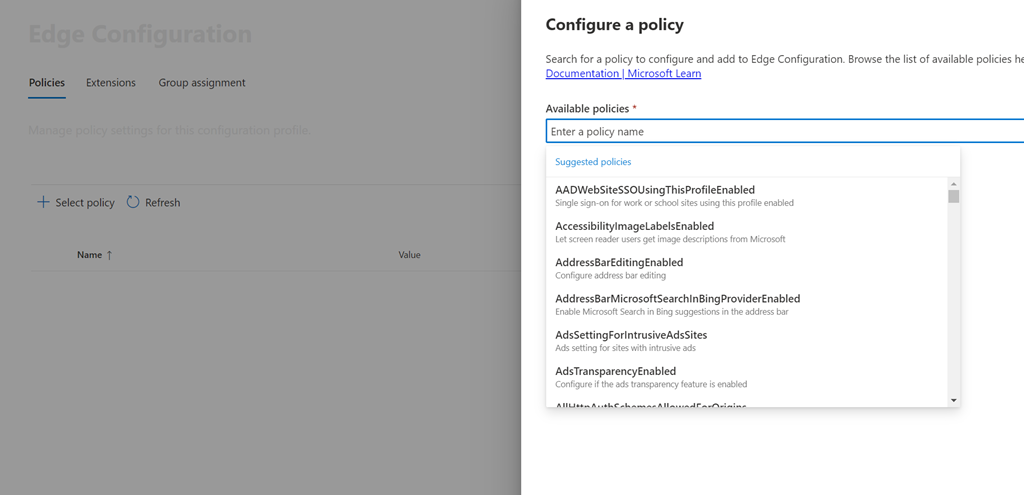Click the circular Refresh icon
Viewport: 1024px width, 495px height.
point(133,202)
